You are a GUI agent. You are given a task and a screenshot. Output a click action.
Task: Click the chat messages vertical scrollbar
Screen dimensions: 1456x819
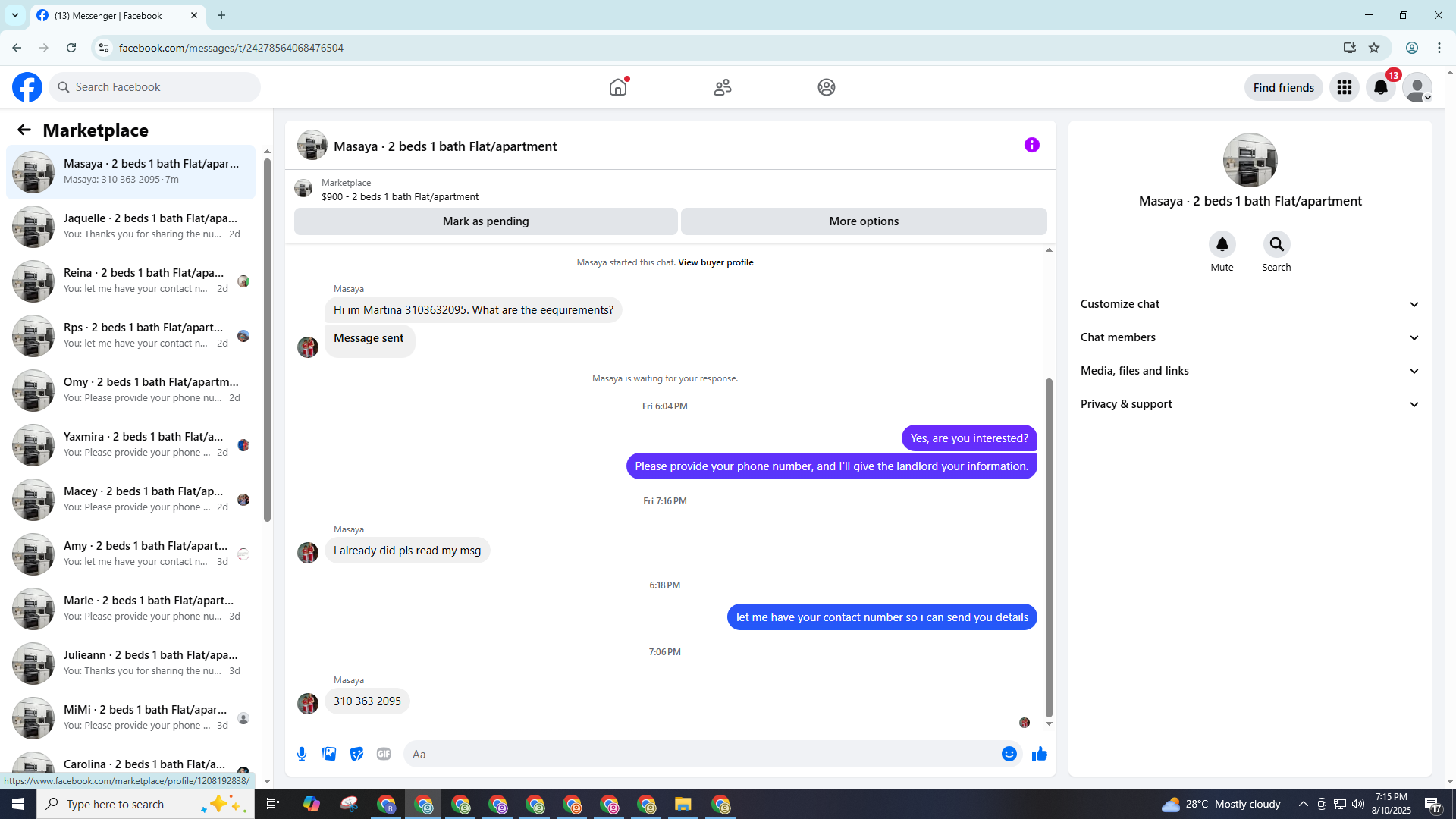(x=1049, y=546)
